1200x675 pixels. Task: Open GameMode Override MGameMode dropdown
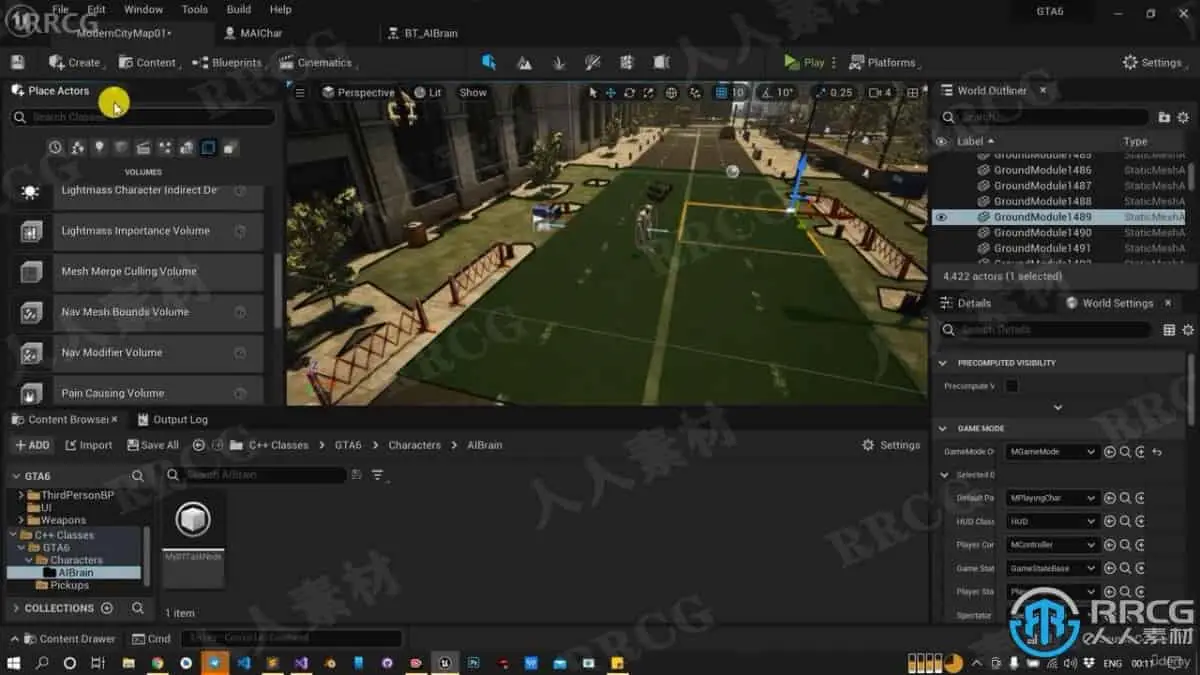(x=1052, y=452)
